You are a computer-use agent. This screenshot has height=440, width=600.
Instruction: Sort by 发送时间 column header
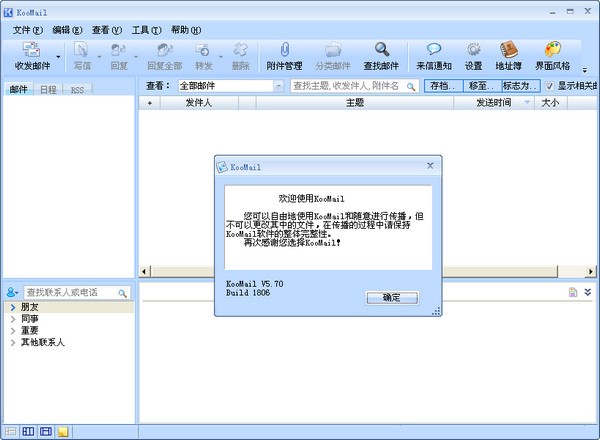point(494,103)
